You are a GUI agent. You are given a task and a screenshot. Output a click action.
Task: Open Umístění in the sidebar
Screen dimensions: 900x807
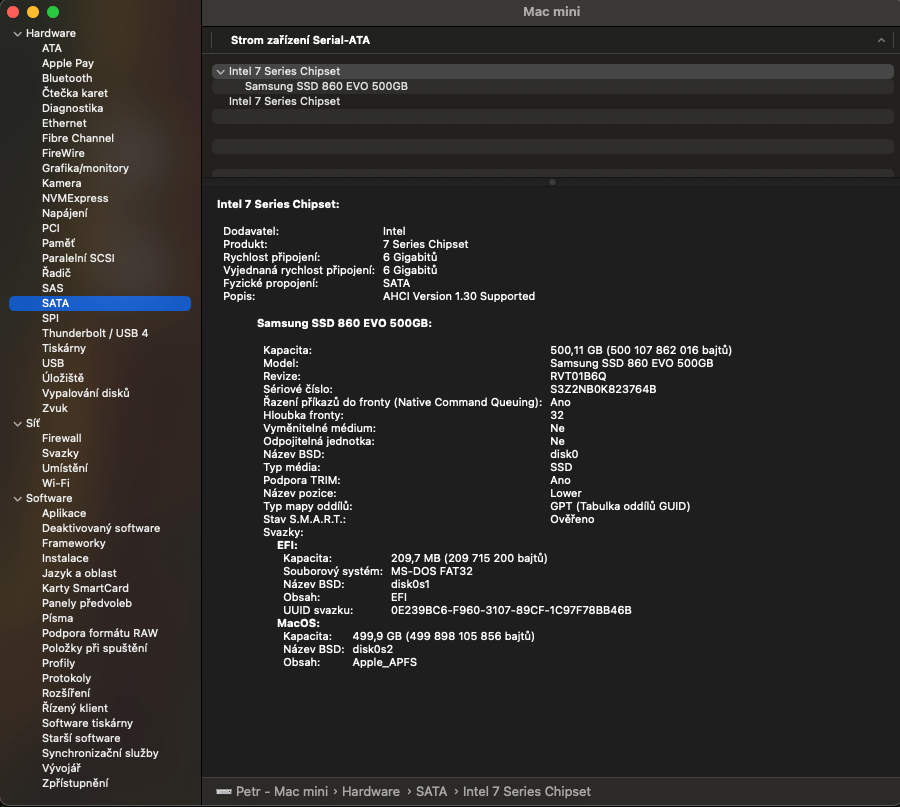(x=65, y=468)
